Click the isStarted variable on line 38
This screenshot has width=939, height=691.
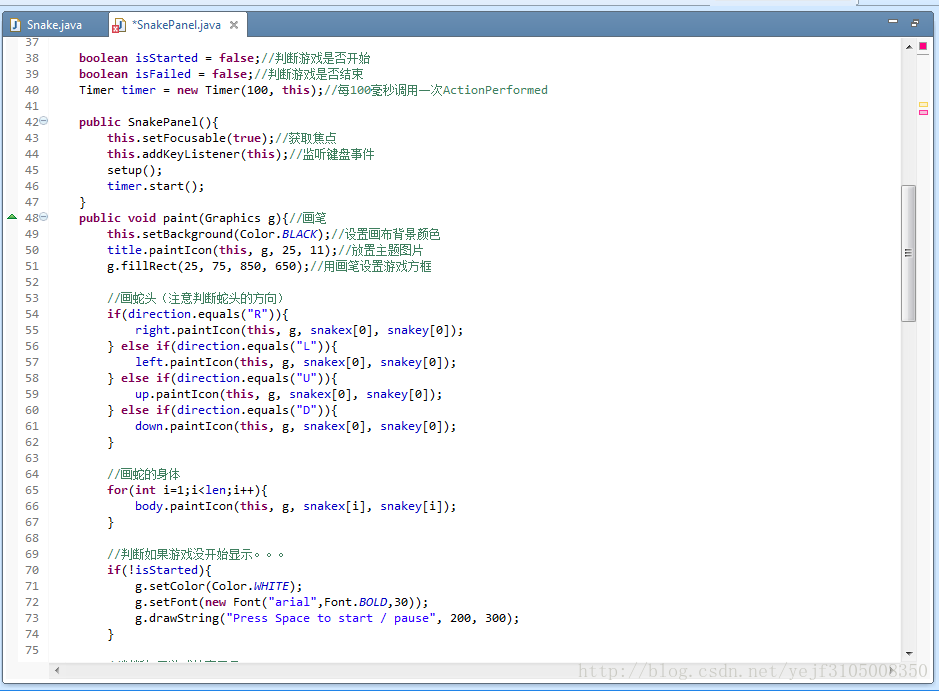pos(166,58)
